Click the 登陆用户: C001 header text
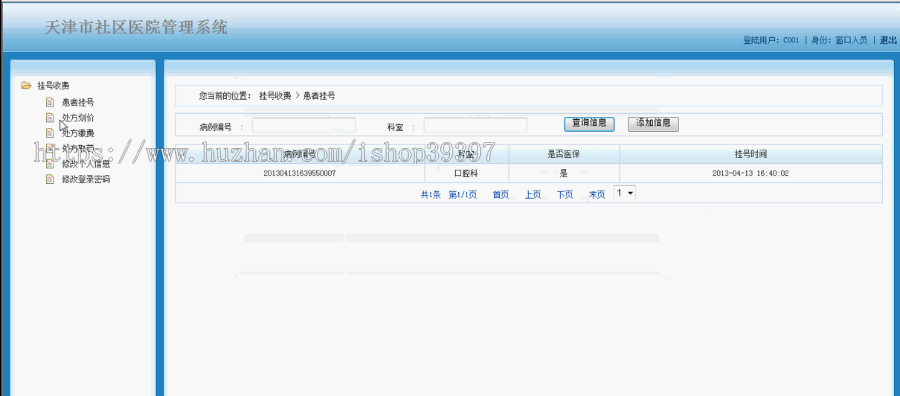This screenshot has height=396, width=900. click(771, 40)
